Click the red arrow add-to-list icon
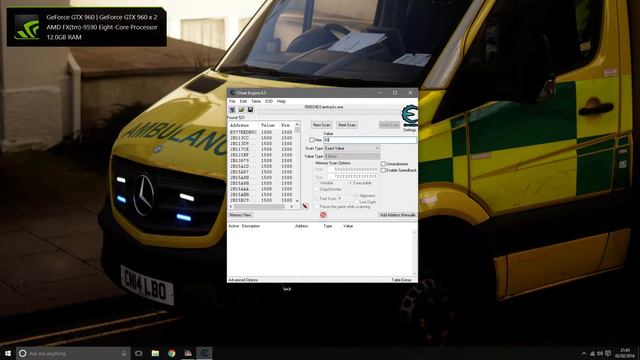The image size is (640, 360). [x=305, y=206]
